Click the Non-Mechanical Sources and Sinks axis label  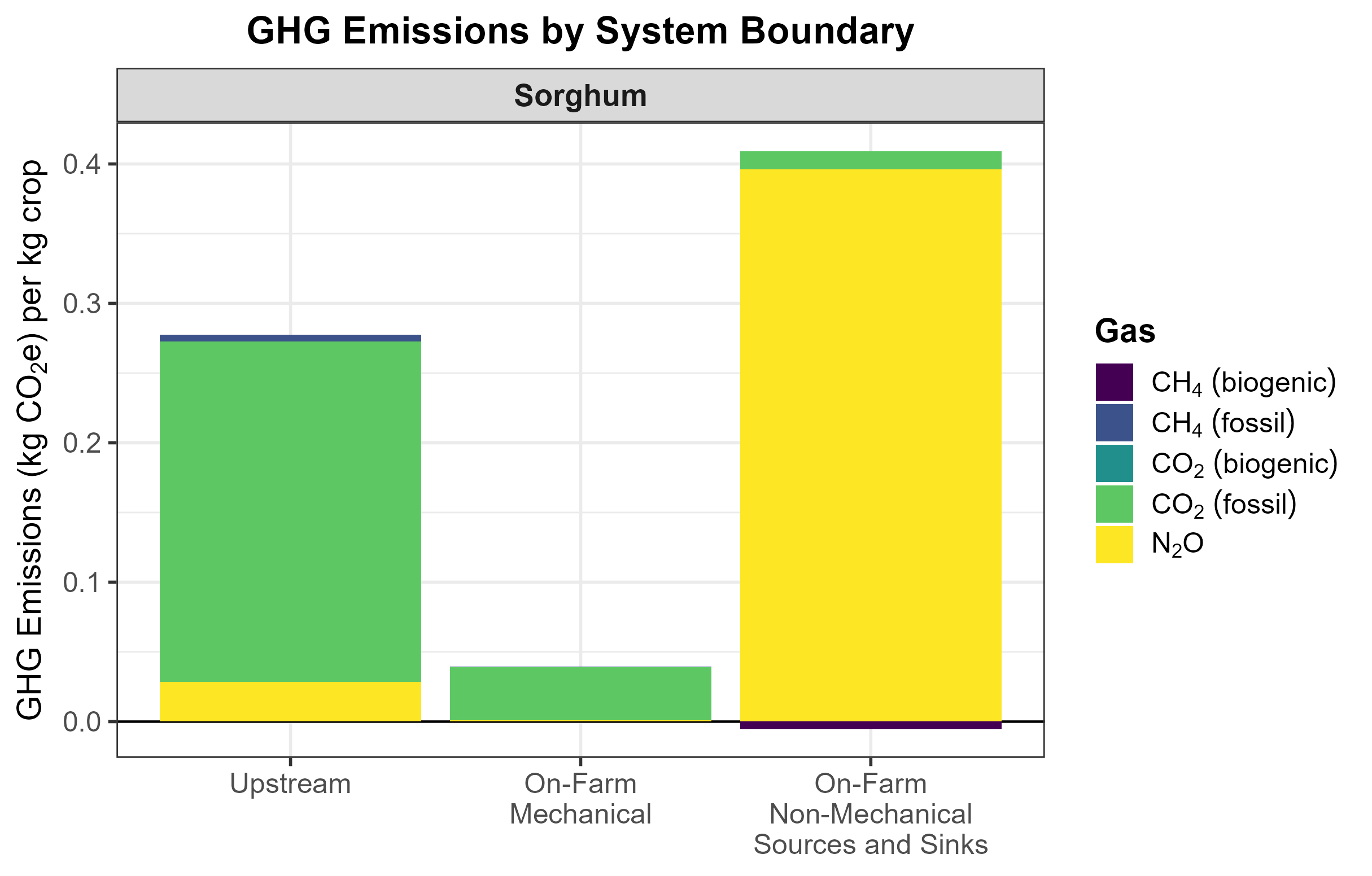pyautogui.click(x=870, y=814)
